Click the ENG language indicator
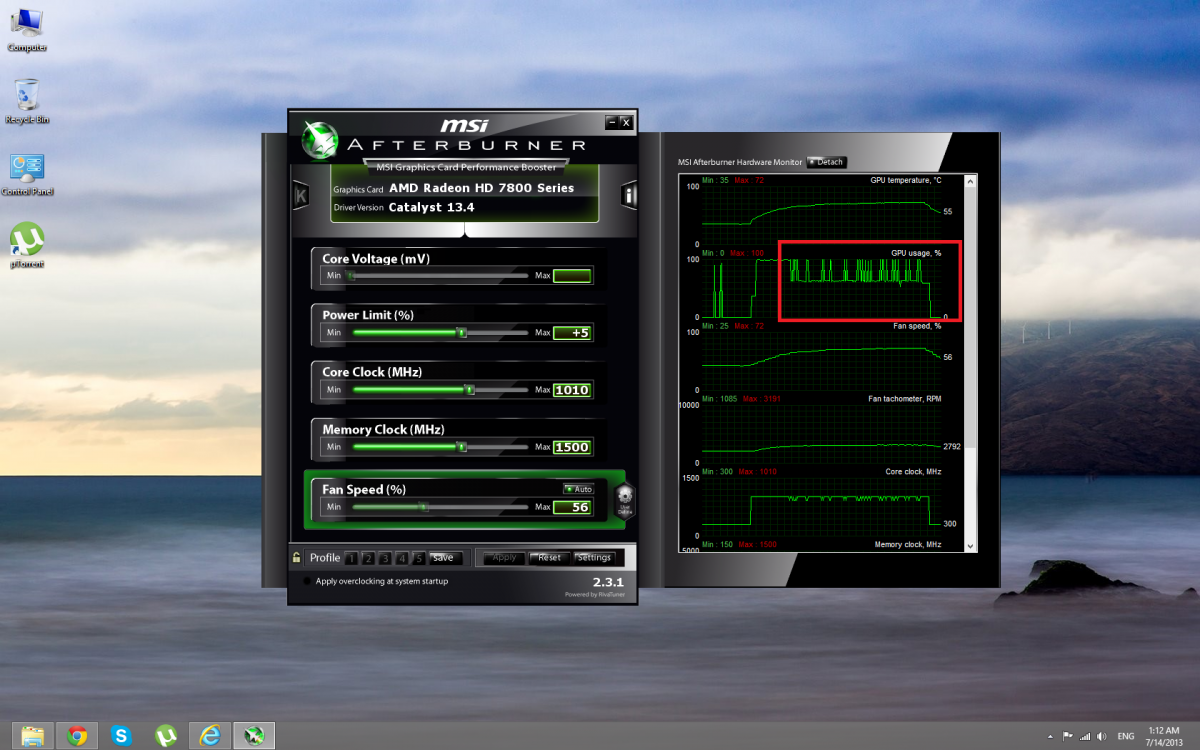1200x750 pixels. (x=1127, y=736)
